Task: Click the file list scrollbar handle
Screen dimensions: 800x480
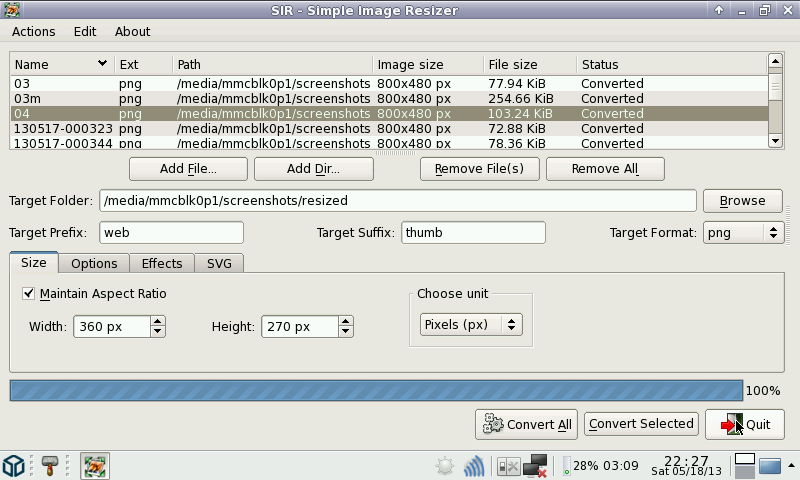Action: click(775, 86)
